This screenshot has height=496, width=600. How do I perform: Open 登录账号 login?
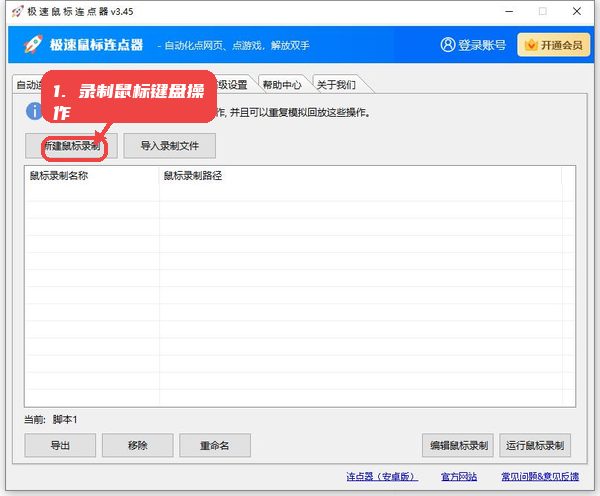(473, 45)
